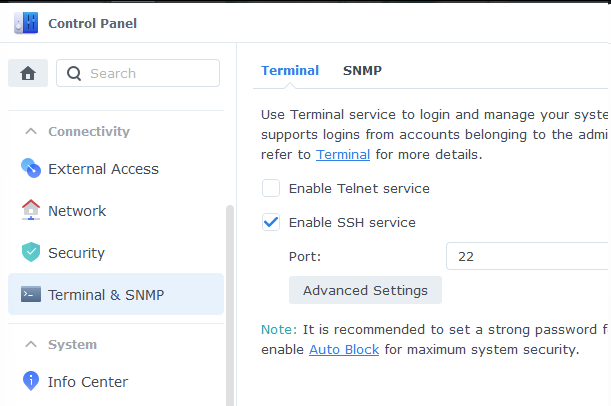This screenshot has width=611, height=406.
Task: Click the Terminal & SNMP icon
Action: 31,295
